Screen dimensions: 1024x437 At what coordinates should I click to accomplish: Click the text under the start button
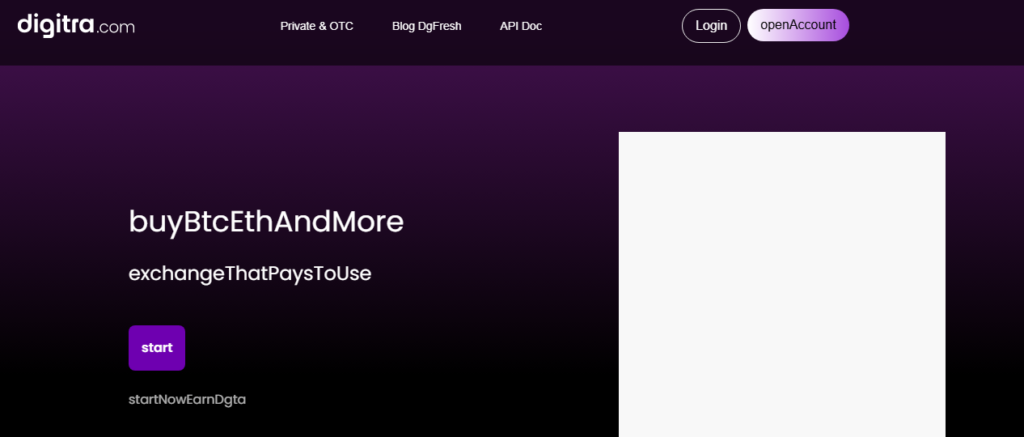pos(187,399)
